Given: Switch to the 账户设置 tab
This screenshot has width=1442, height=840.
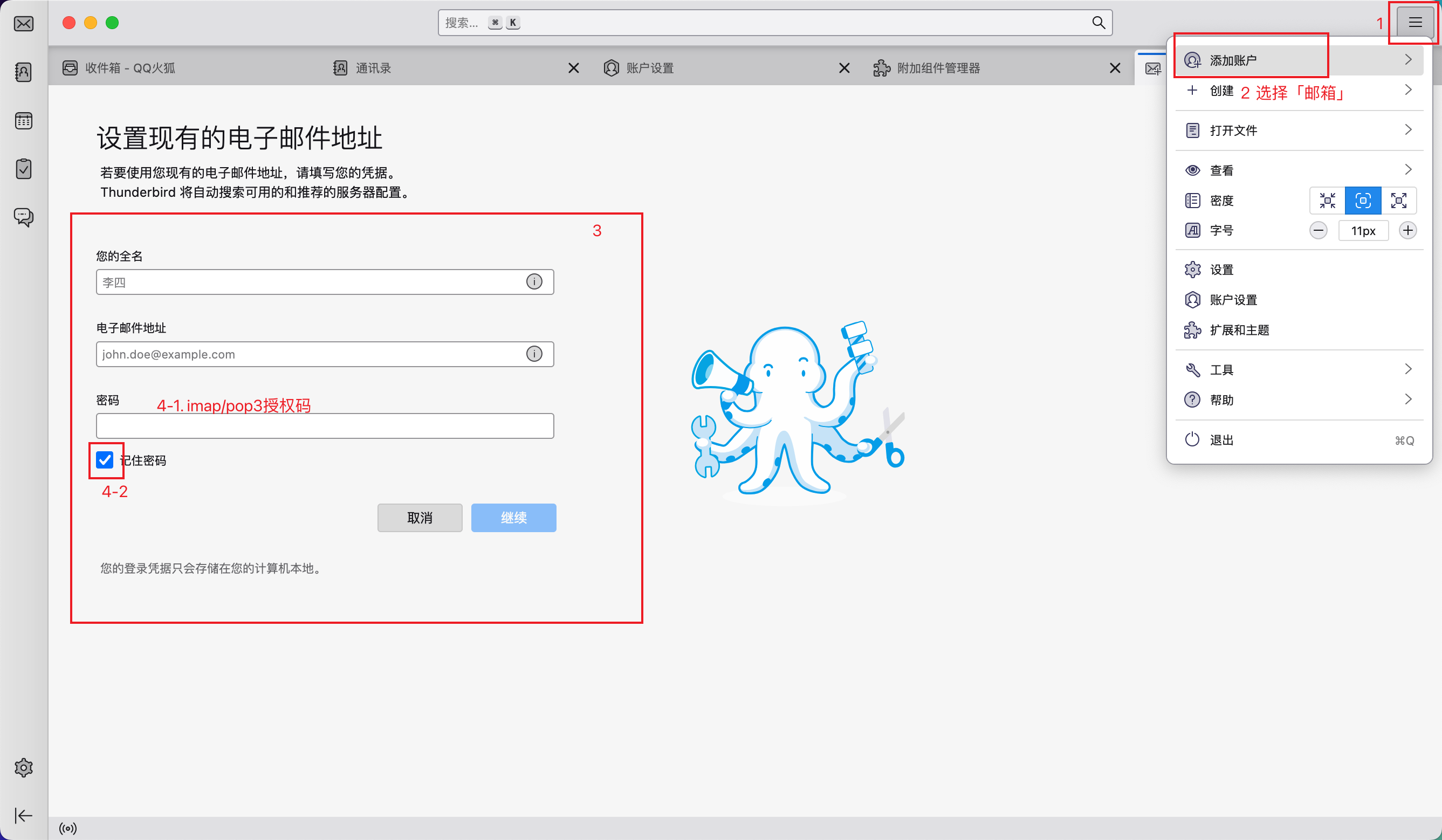Looking at the screenshot, I should [649, 68].
